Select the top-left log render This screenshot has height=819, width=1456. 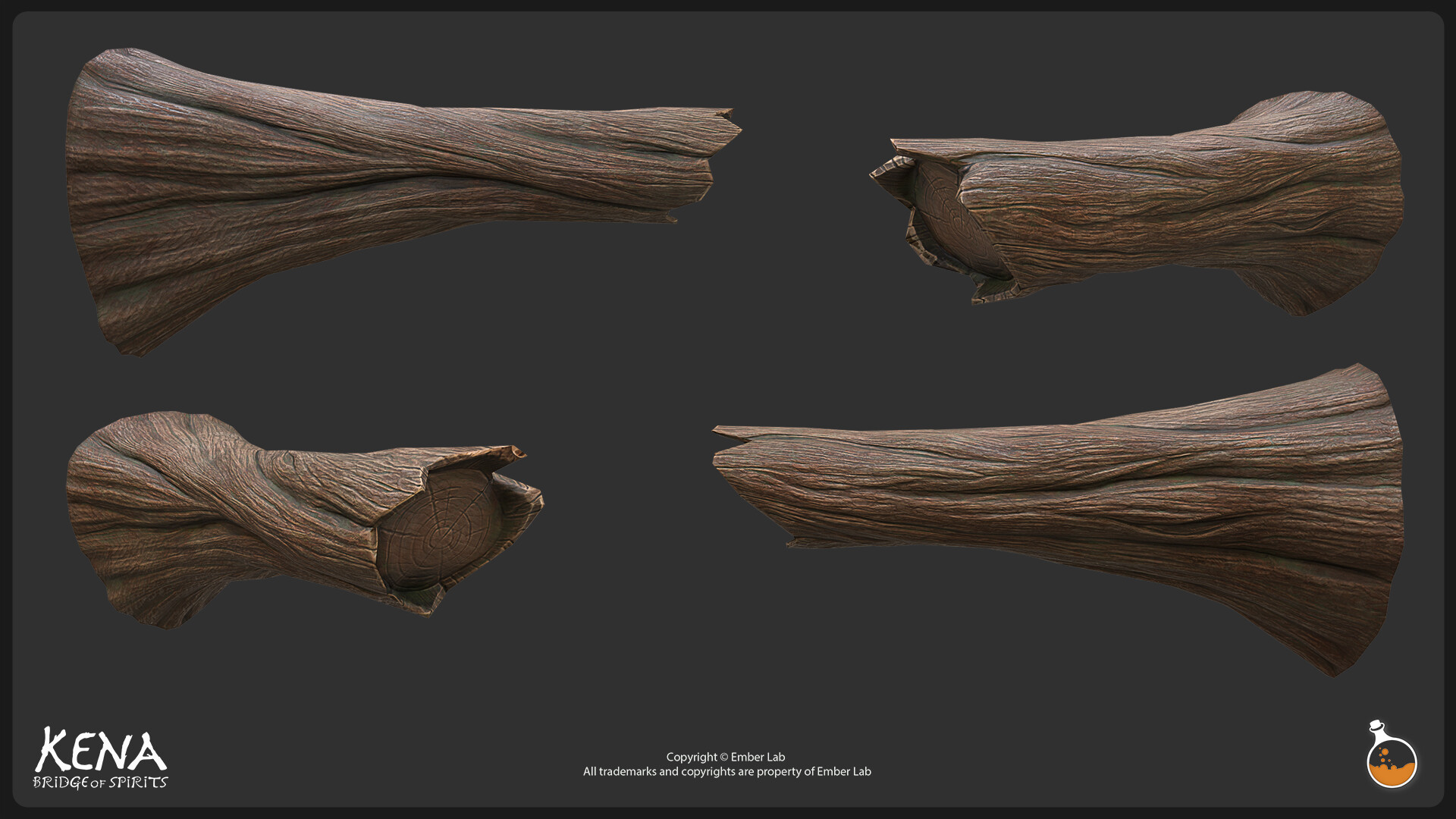click(x=403, y=201)
